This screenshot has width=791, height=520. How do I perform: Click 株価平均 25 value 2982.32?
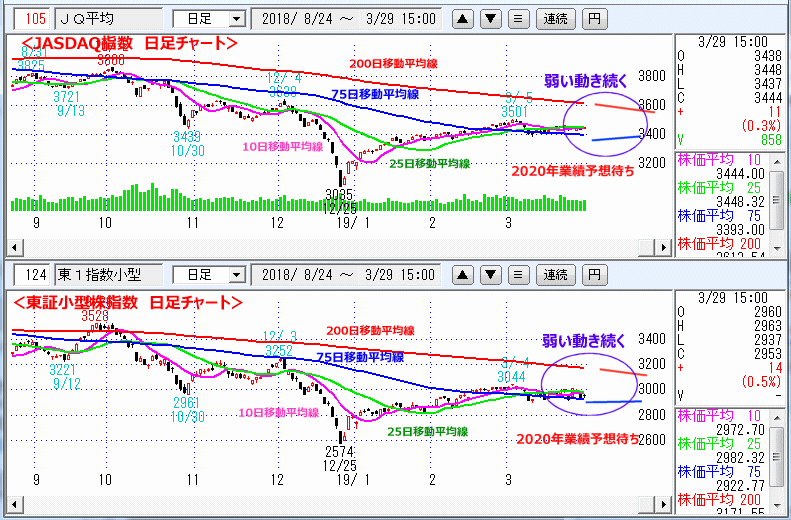(740, 458)
